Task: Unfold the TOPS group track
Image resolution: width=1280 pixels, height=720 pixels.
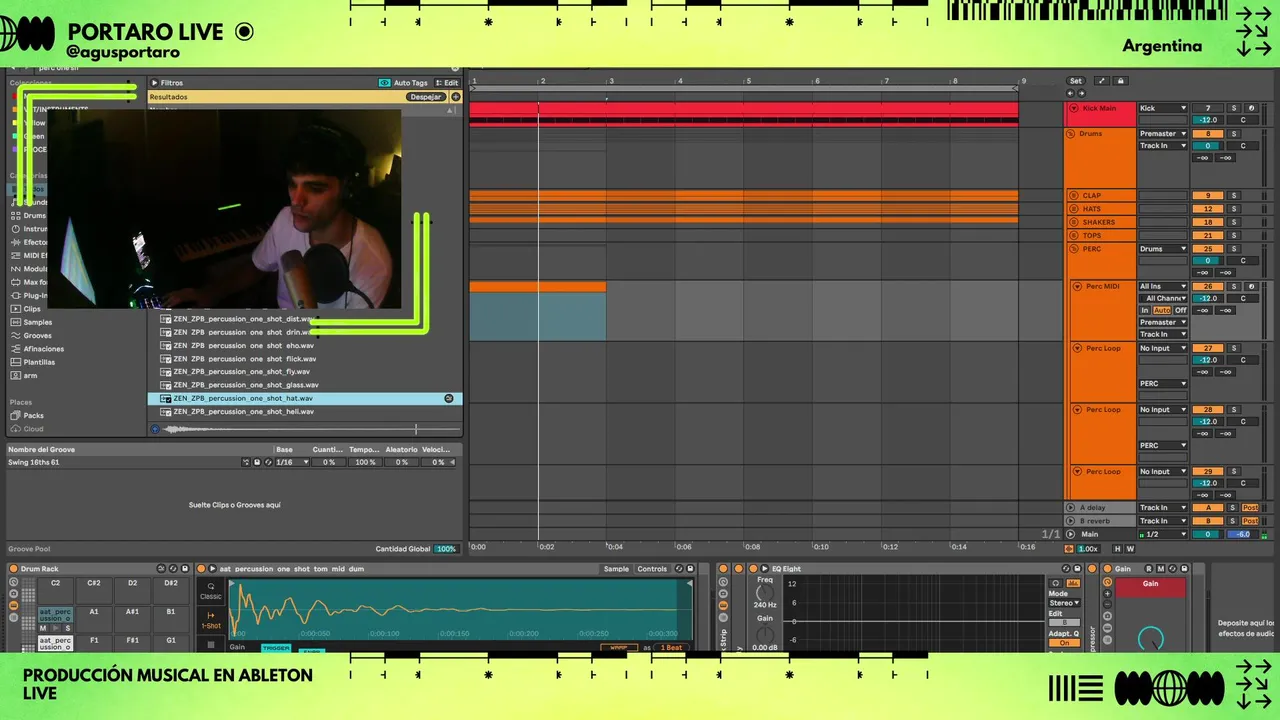Action: (x=1074, y=235)
